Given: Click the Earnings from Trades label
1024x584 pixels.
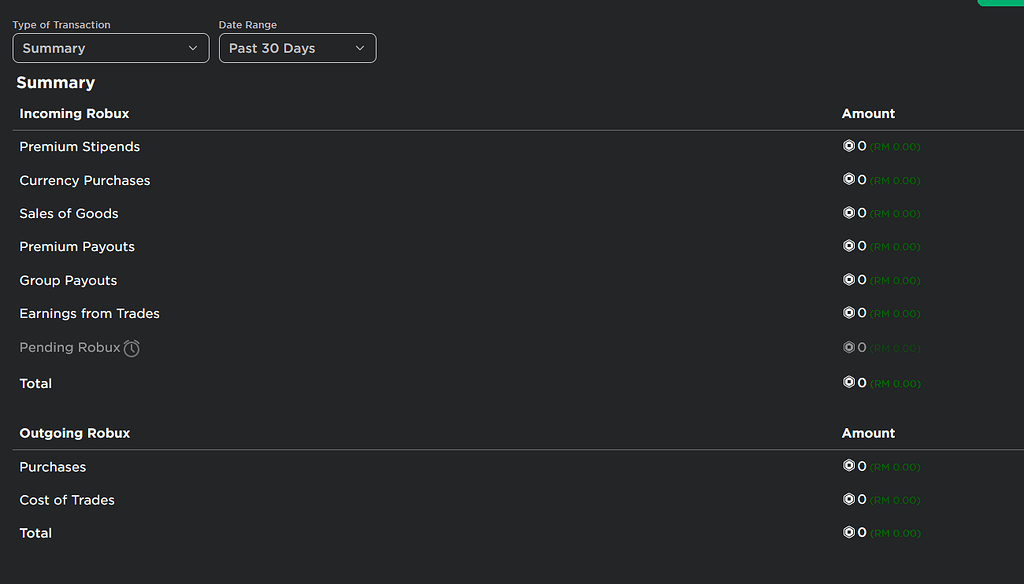Looking at the screenshot, I should pos(90,314).
